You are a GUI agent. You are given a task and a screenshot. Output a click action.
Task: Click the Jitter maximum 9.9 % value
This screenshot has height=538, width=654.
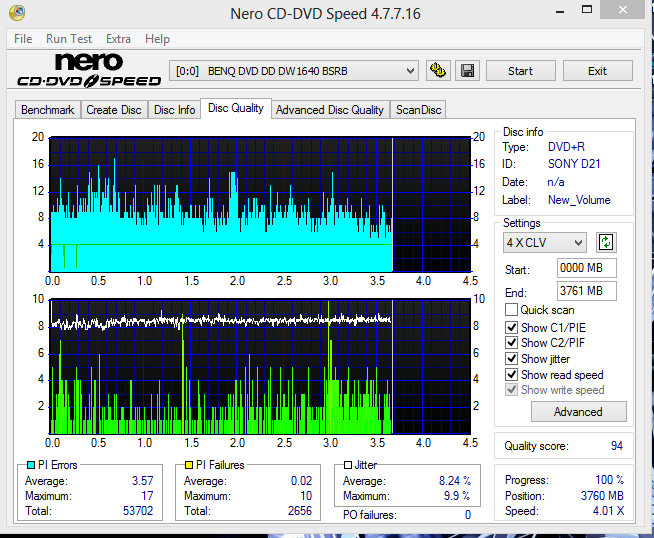(x=457, y=496)
